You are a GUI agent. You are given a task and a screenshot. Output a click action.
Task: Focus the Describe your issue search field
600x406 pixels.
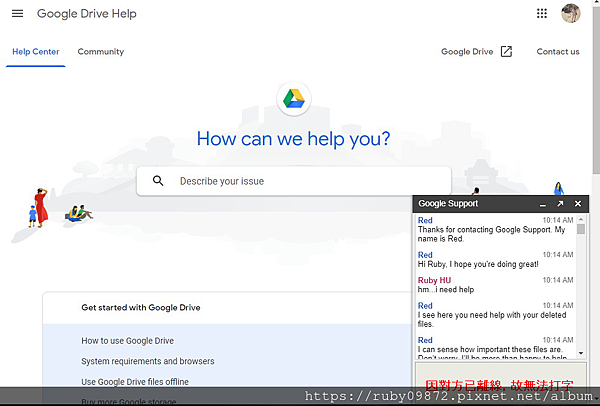tap(294, 181)
